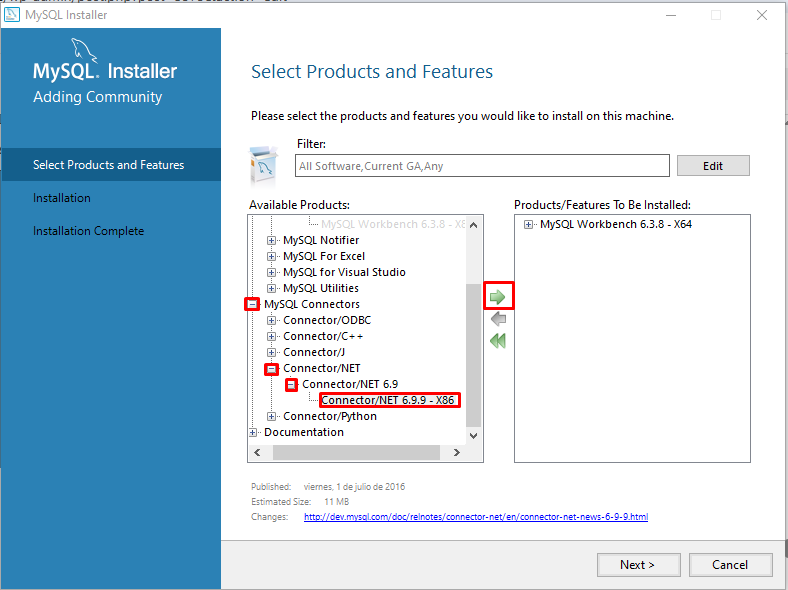Click the MySQL dolphin logo
788x590 pixels.
coord(83,50)
